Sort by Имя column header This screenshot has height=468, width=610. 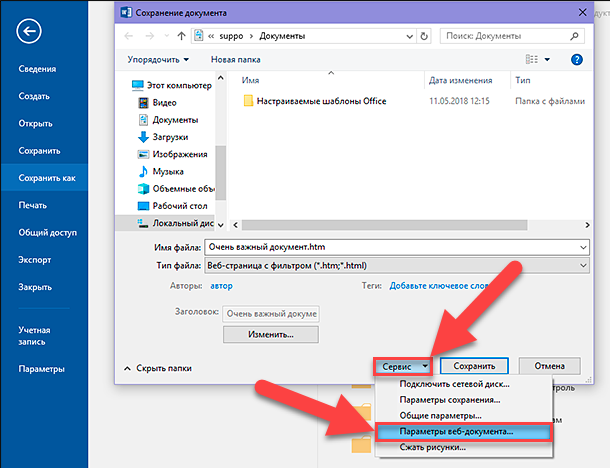pos(251,80)
